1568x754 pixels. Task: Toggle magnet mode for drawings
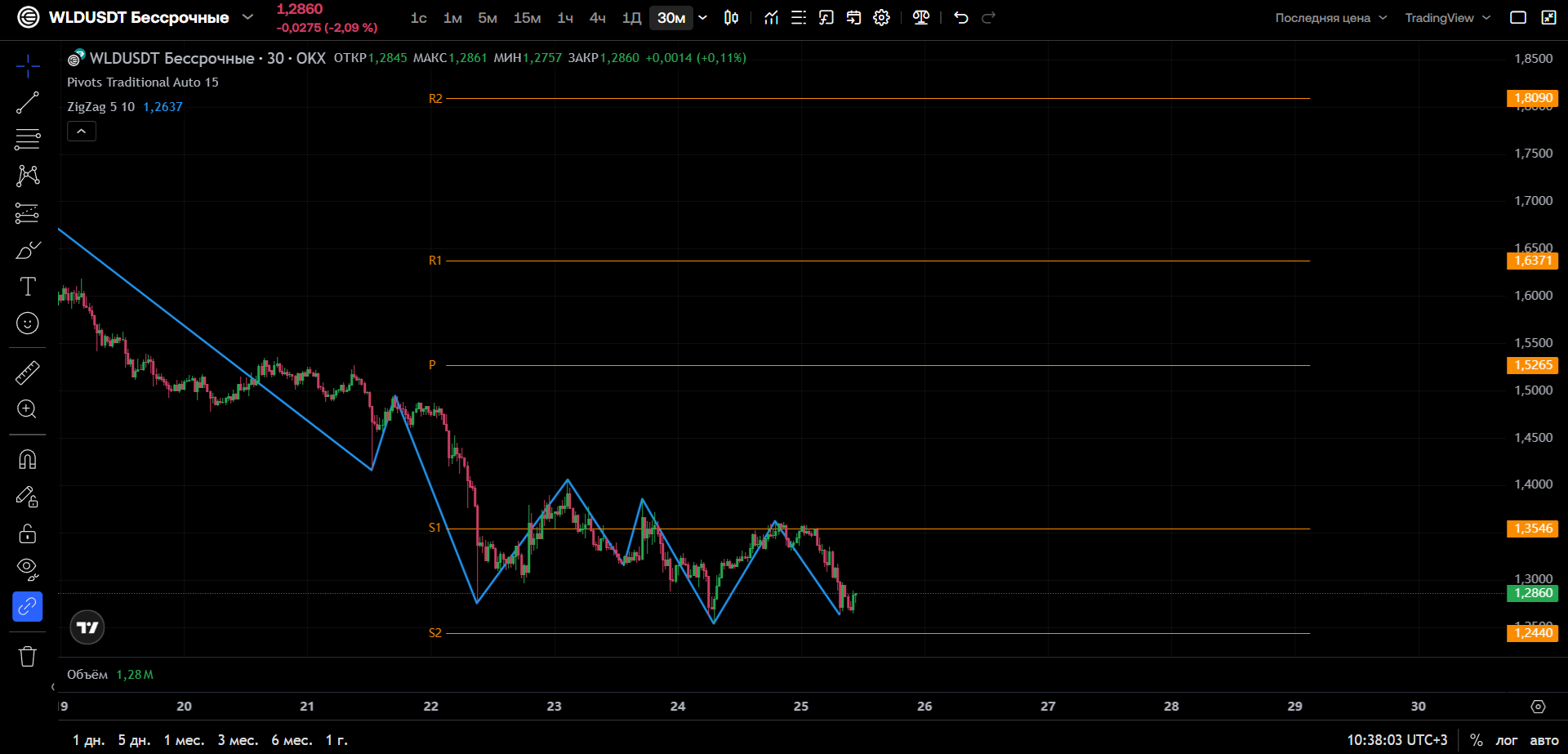[x=28, y=459]
